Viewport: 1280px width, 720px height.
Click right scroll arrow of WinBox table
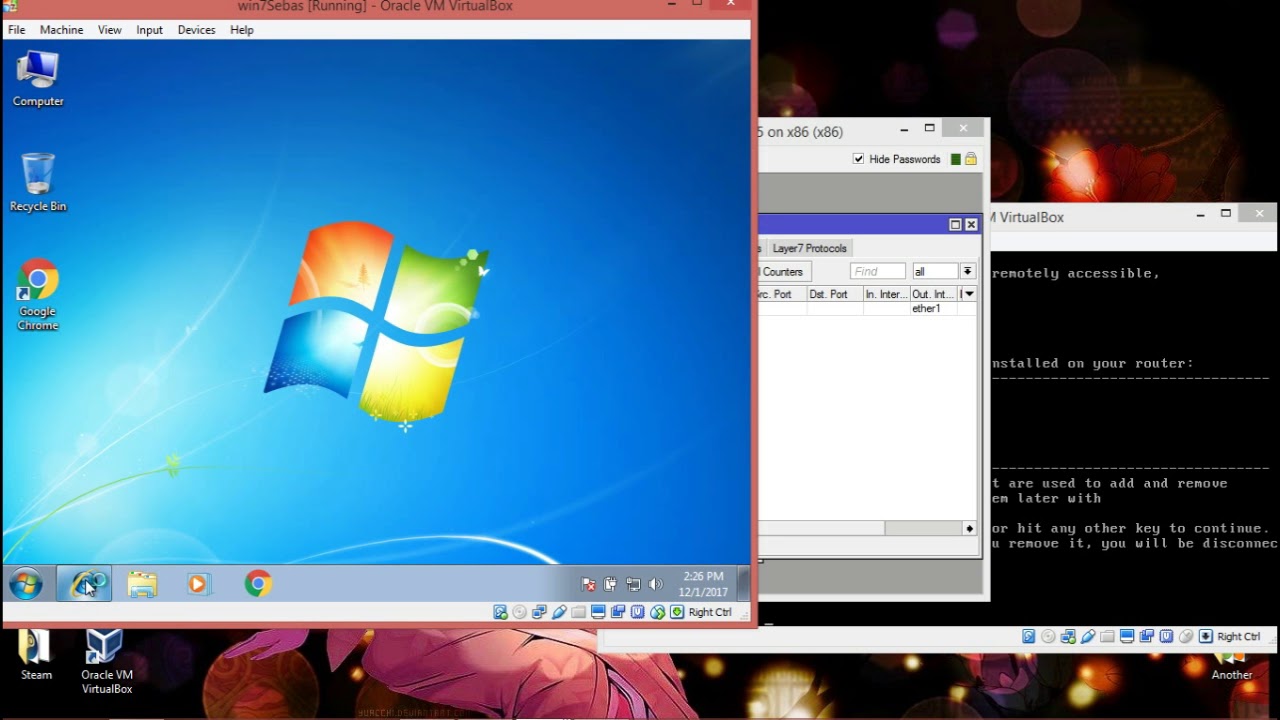[x=969, y=528]
